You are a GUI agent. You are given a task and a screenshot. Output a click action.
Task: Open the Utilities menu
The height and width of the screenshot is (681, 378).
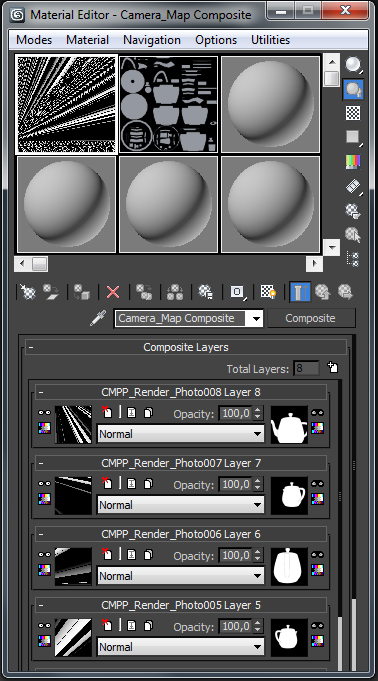[x=270, y=40]
